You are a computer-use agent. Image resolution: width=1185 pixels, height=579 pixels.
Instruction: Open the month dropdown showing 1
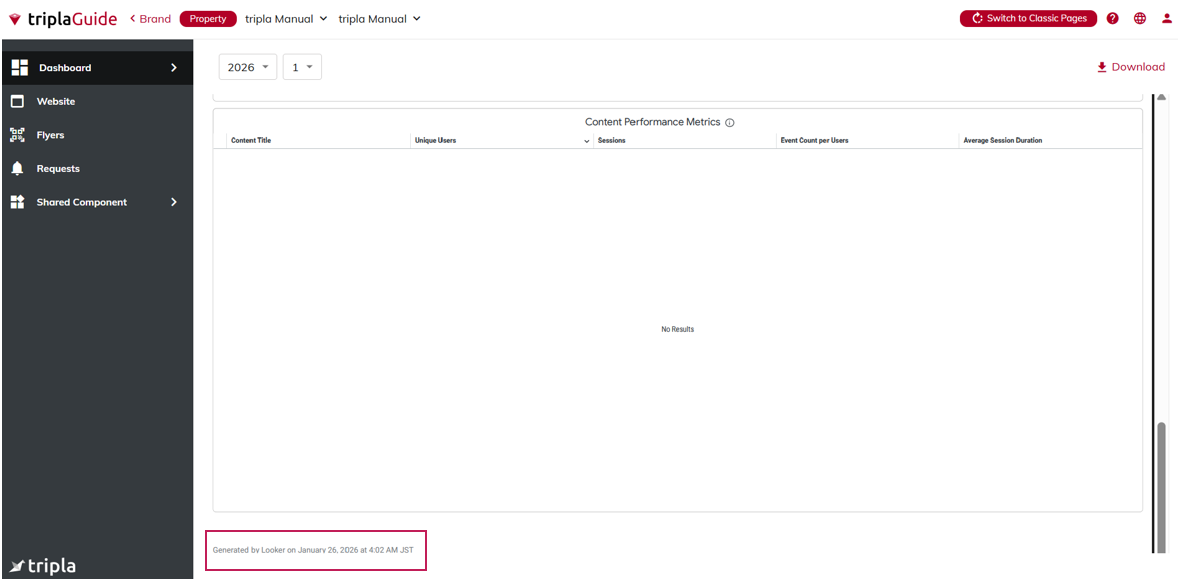(x=302, y=67)
